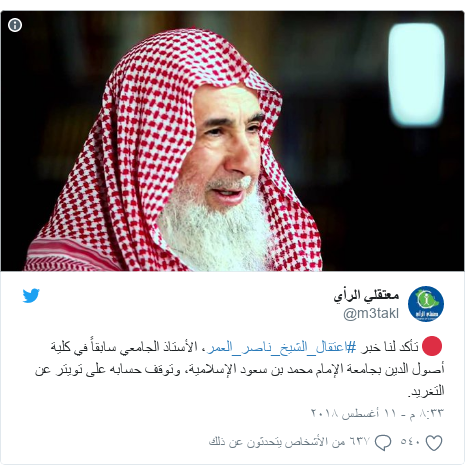
Task: Like the tweet with the heart icon
Action: point(434,443)
